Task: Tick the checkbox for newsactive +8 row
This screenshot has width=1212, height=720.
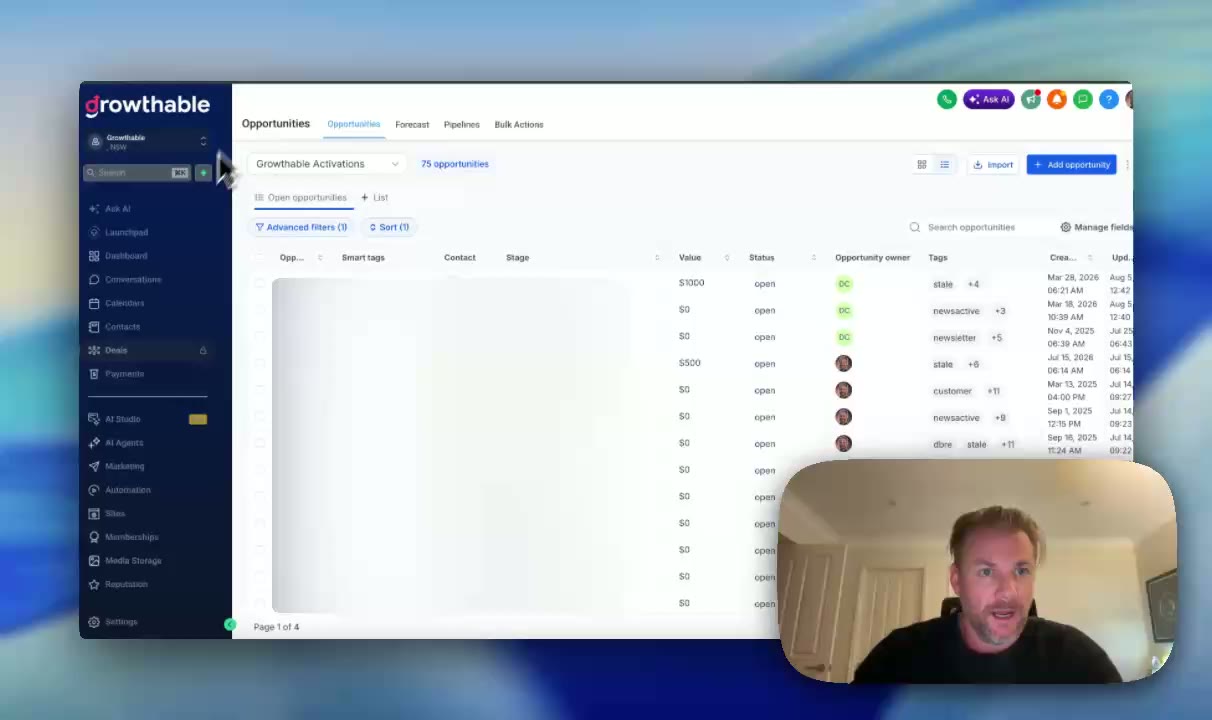Action: point(260,416)
